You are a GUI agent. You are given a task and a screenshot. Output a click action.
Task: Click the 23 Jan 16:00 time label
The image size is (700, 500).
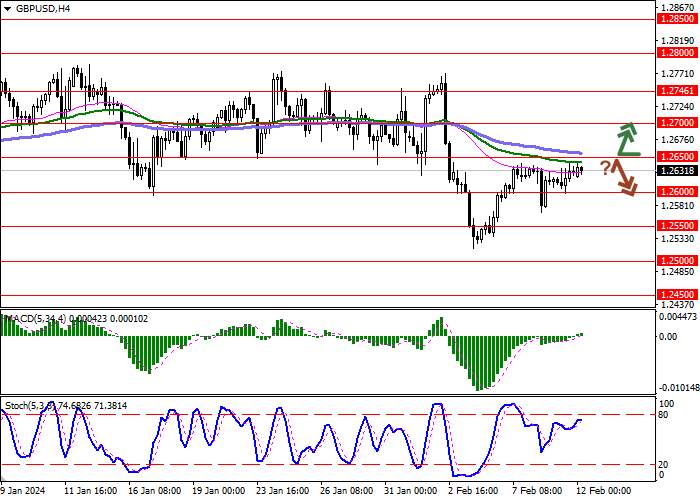(283, 491)
